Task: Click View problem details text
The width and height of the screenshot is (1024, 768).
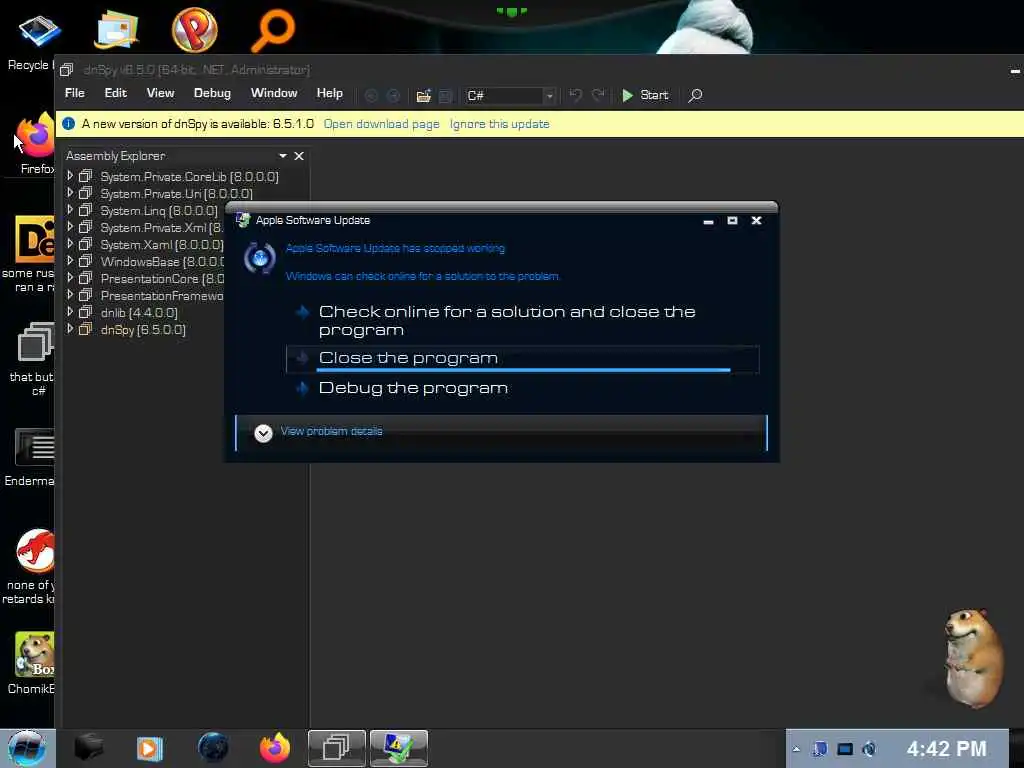Action: 331,431
